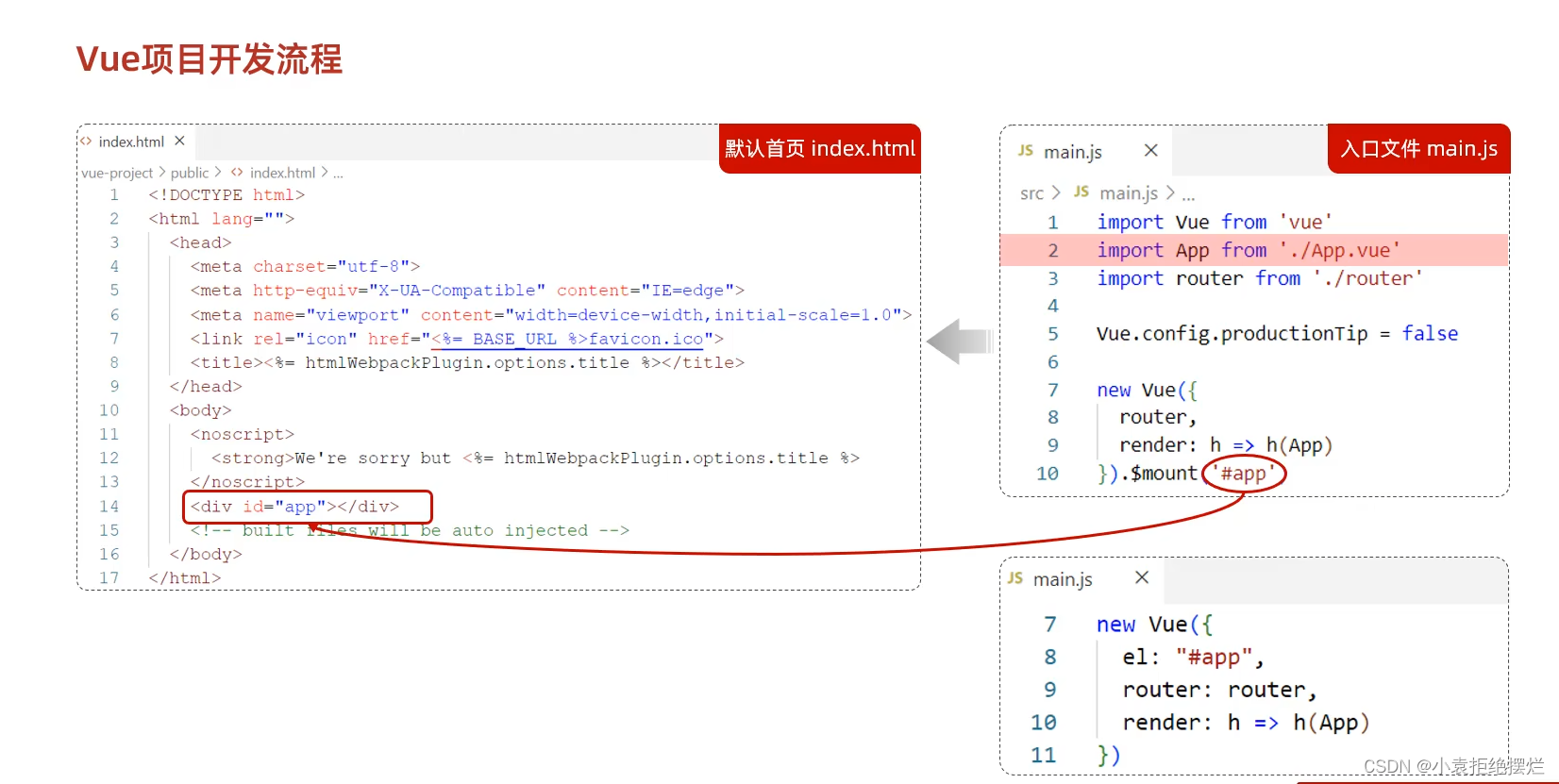The width and height of the screenshot is (1559, 784).
Task: Expand chevron after vue-project in breadcrumb
Action: (161, 173)
